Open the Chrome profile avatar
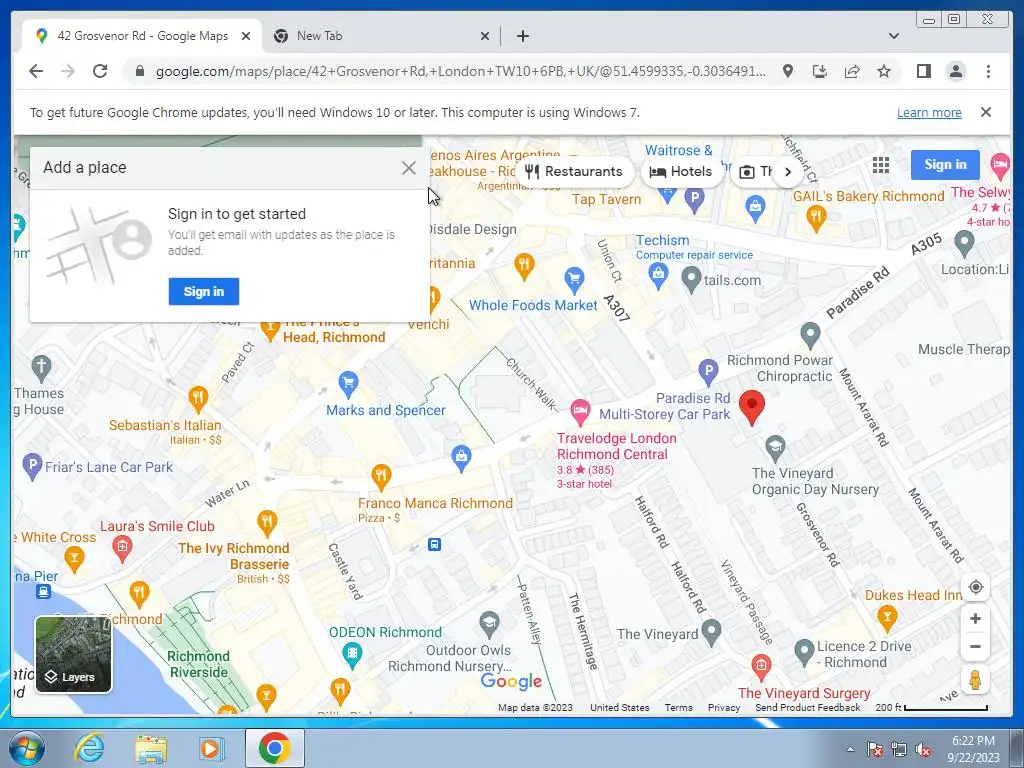This screenshot has height=768, width=1024. coord(955,71)
